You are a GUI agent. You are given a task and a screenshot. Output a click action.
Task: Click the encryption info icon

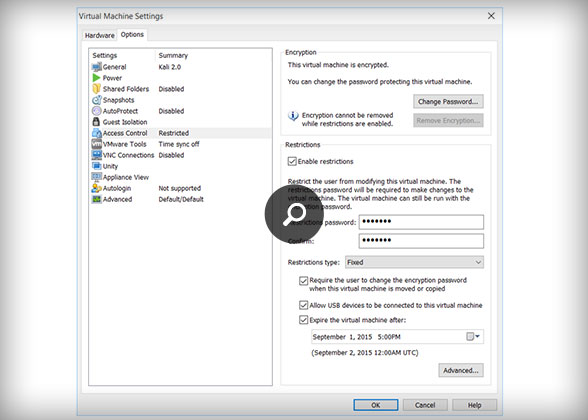click(293, 116)
